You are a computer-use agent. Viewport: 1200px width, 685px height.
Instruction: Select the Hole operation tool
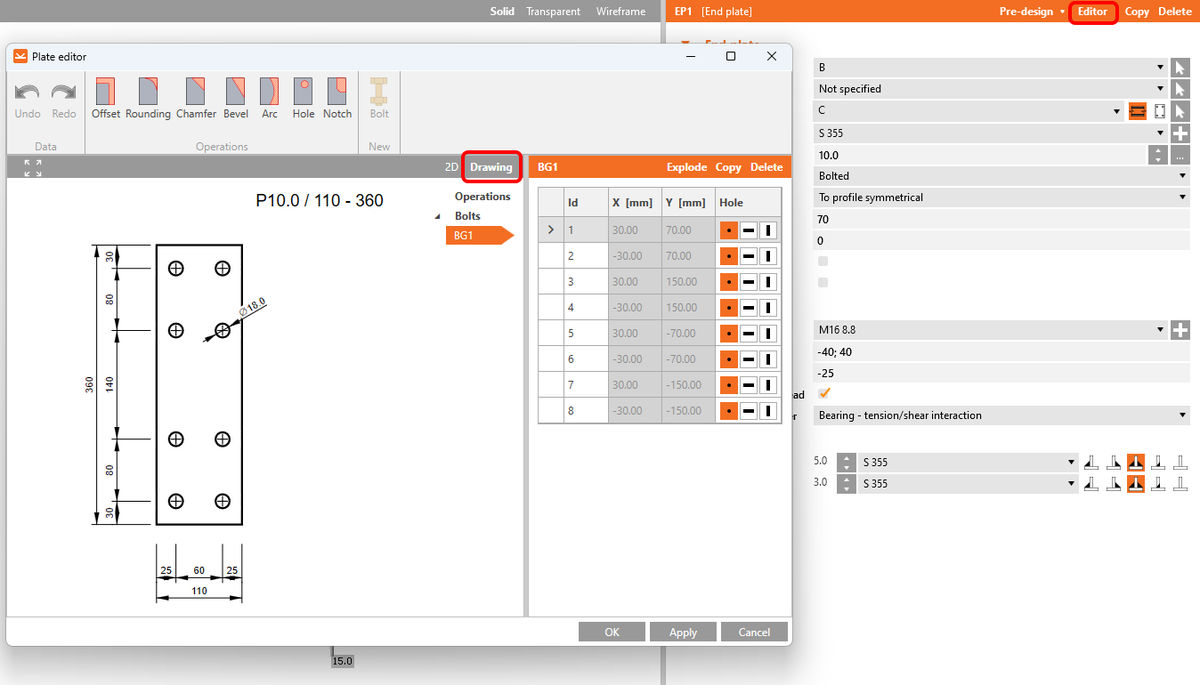point(303,98)
